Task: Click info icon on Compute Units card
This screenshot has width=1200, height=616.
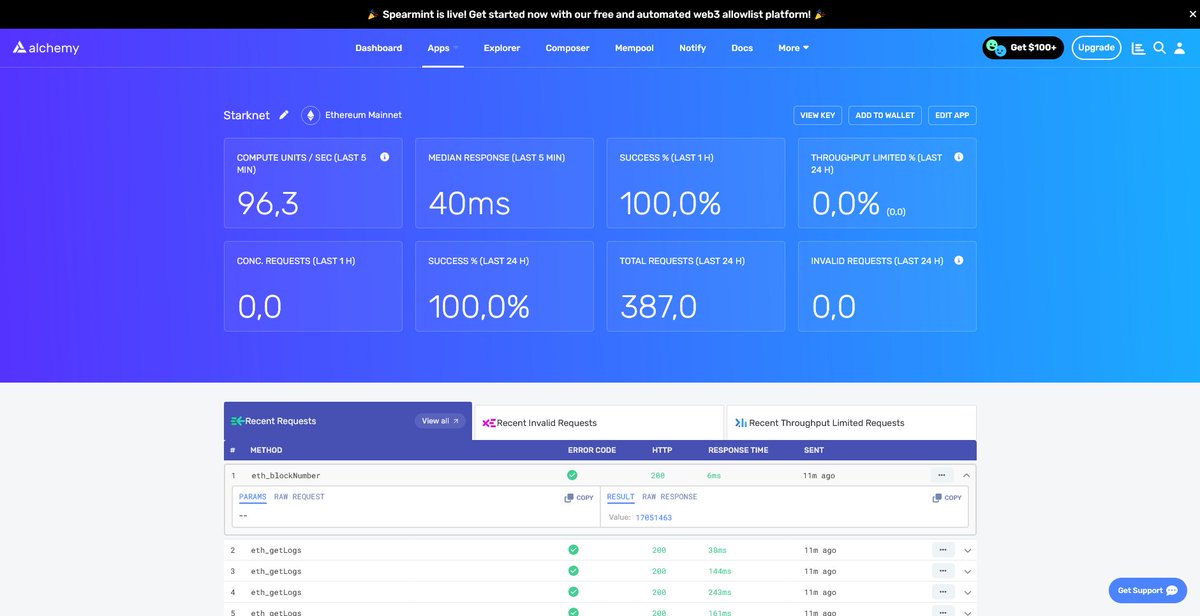Action: (385, 157)
